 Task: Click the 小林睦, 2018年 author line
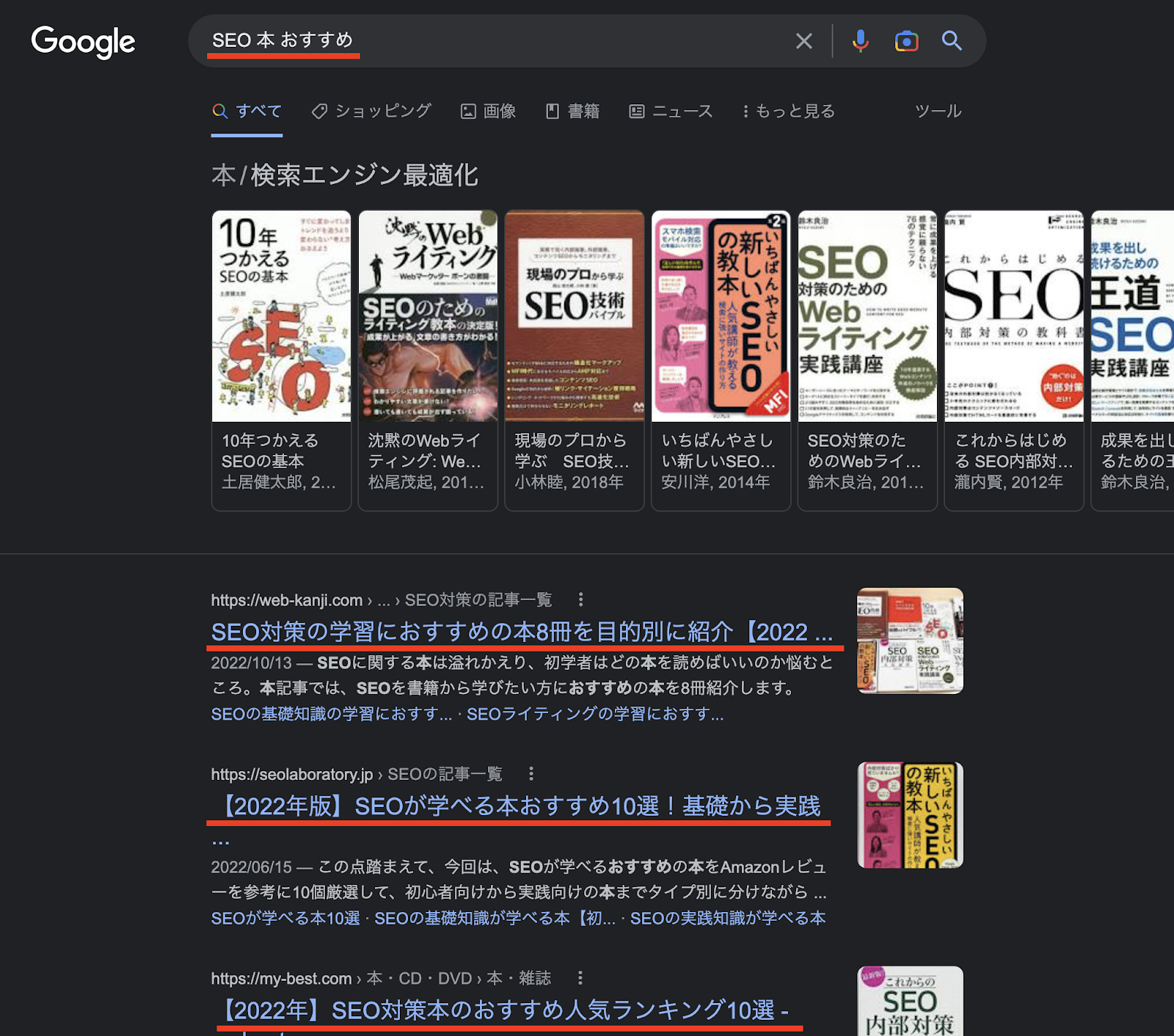click(x=569, y=482)
